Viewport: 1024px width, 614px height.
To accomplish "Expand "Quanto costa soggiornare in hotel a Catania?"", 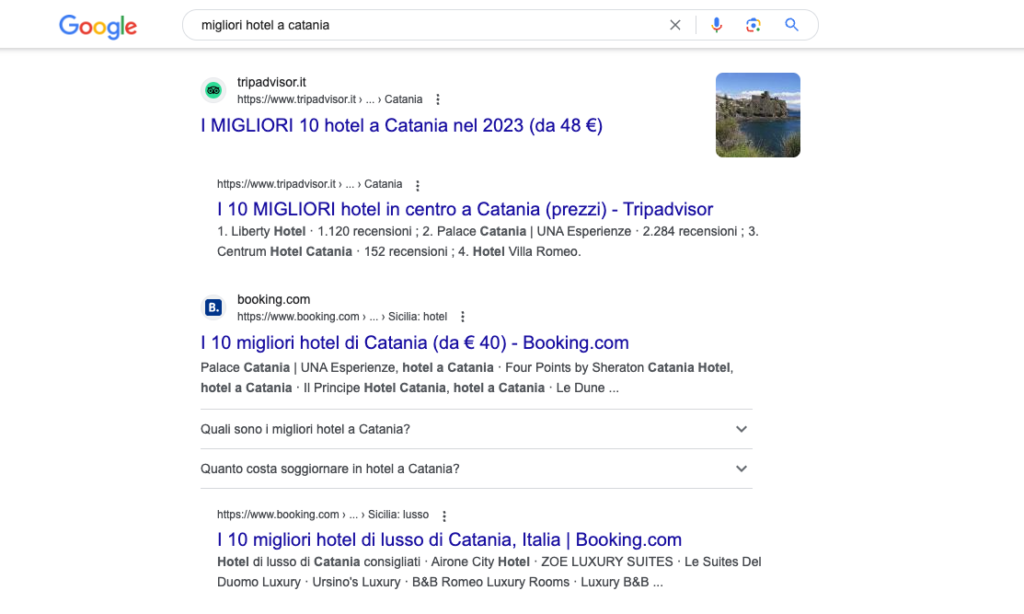I will [476, 468].
